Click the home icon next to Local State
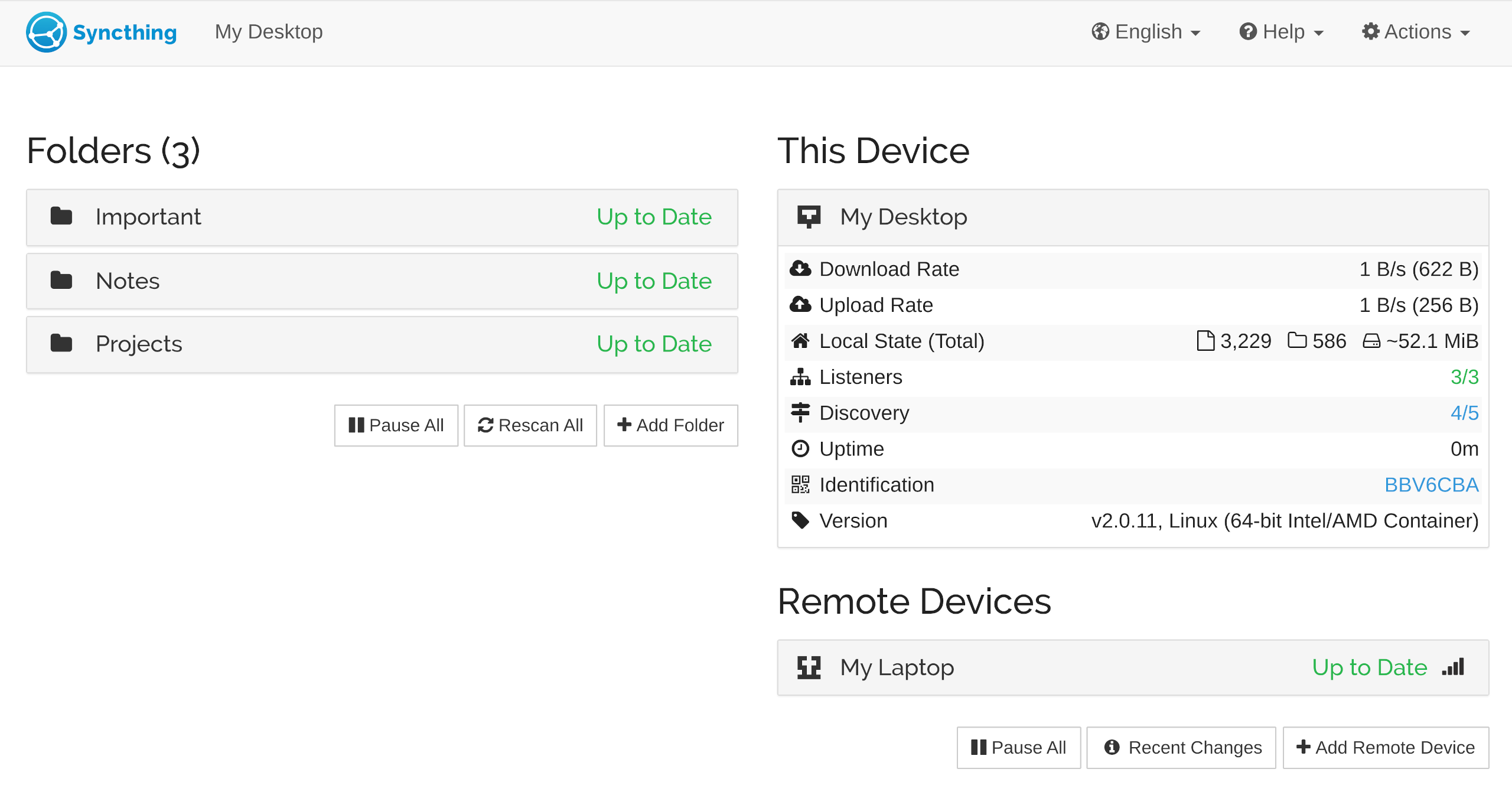This screenshot has width=1512, height=795. (x=800, y=341)
